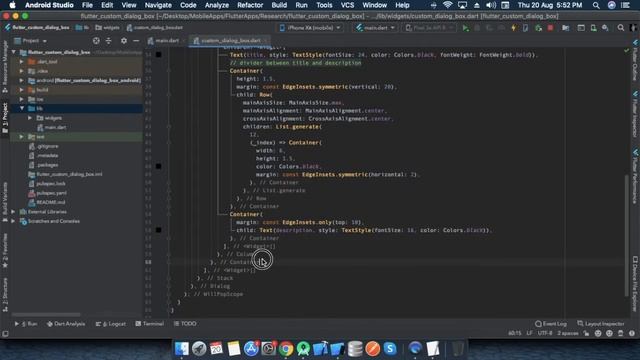This screenshot has height=360, width=640.
Task: Open App Store from the Dock
Action: click(251, 349)
